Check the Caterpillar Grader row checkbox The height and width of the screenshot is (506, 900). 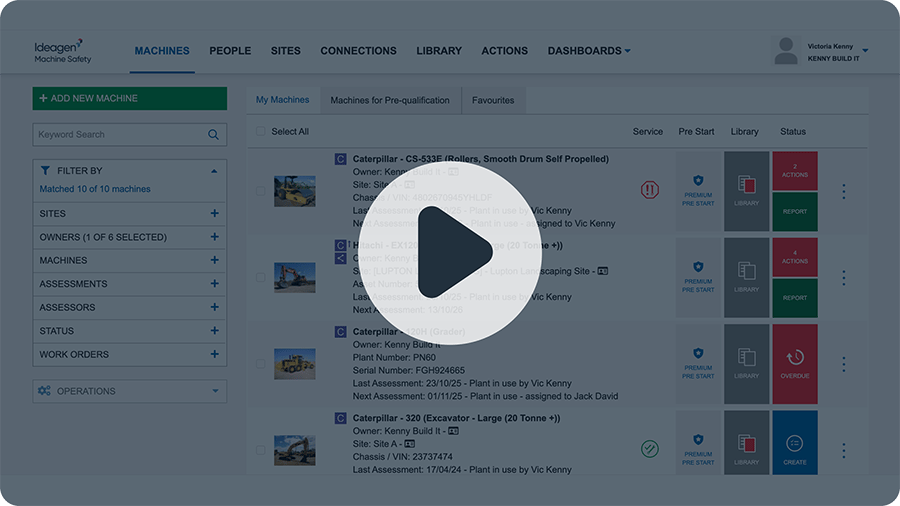click(261, 363)
